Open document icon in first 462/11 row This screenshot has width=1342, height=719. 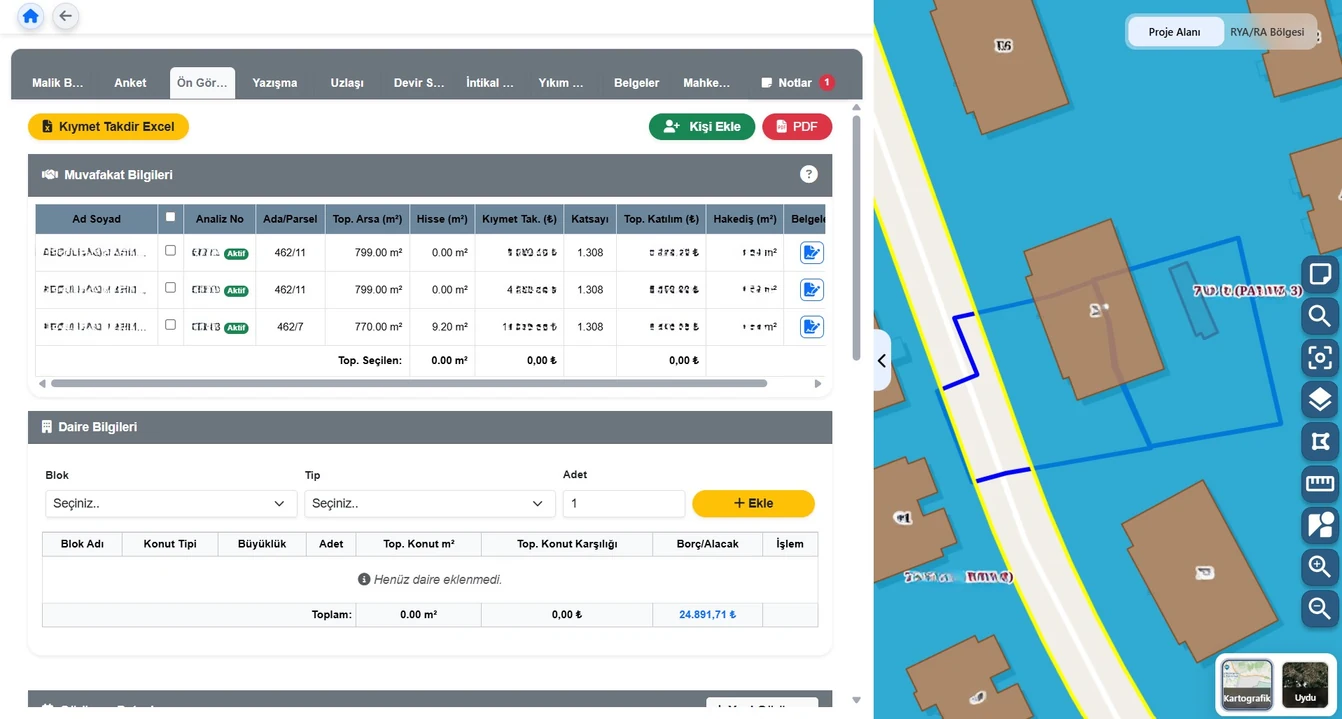(x=812, y=252)
